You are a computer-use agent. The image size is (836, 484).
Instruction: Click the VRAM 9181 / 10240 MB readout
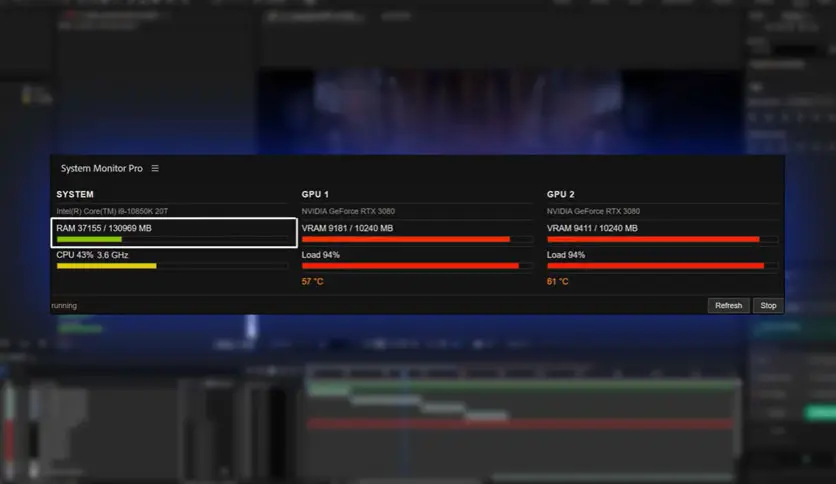point(347,228)
